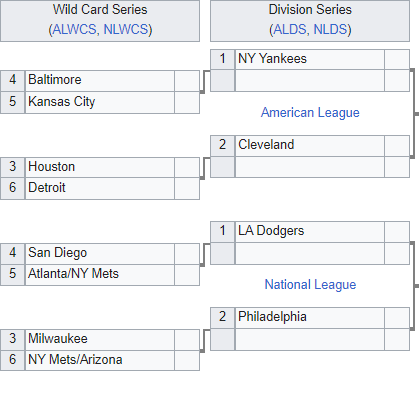Select the Atlanta/NY Mets team cell
This screenshot has width=419, height=396.
[x=100, y=275]
